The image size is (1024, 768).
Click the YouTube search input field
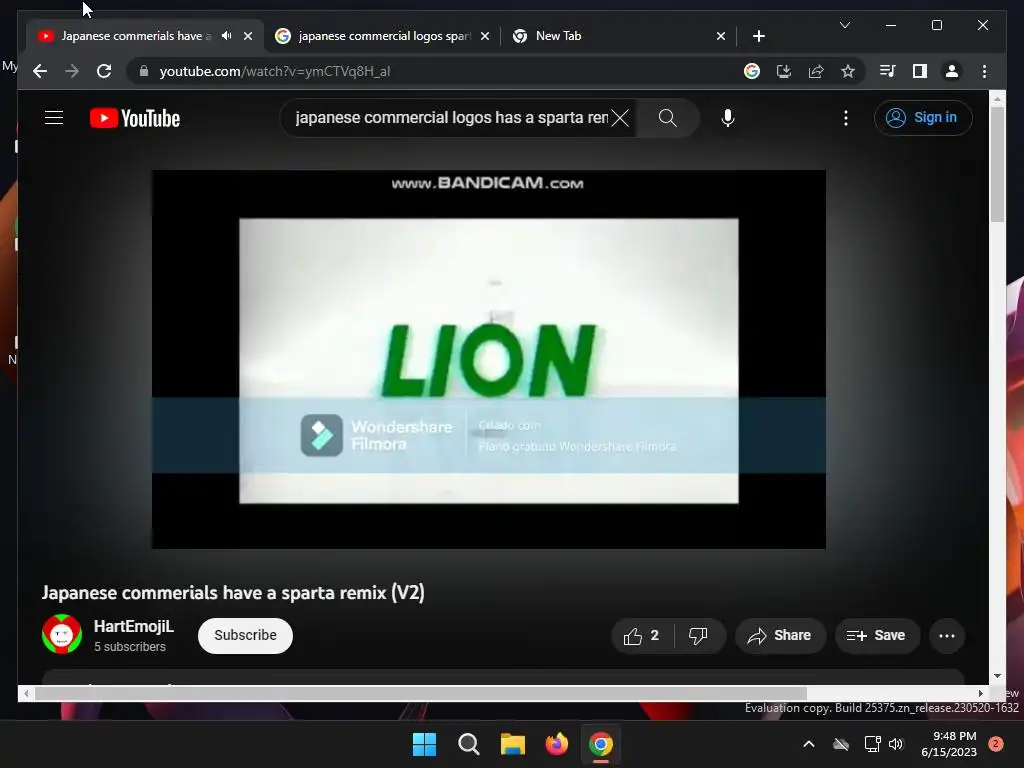451,118
